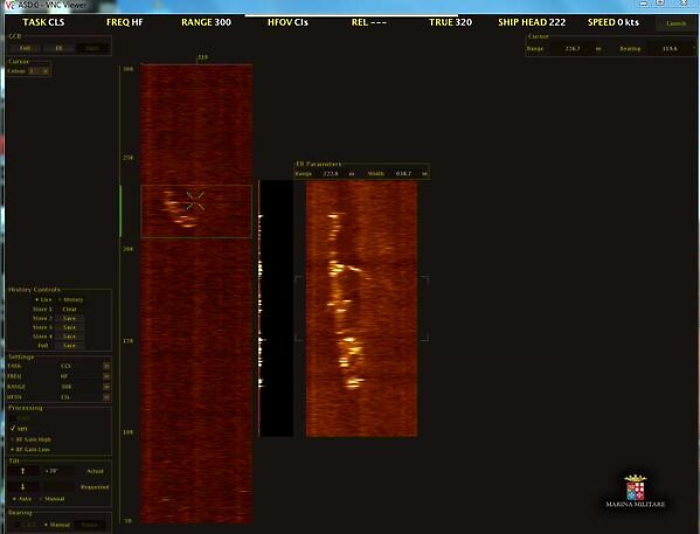Open the FREQ setting dropdown
The height and width of the screenshot is (534, 700).
[x=106, y=376]
